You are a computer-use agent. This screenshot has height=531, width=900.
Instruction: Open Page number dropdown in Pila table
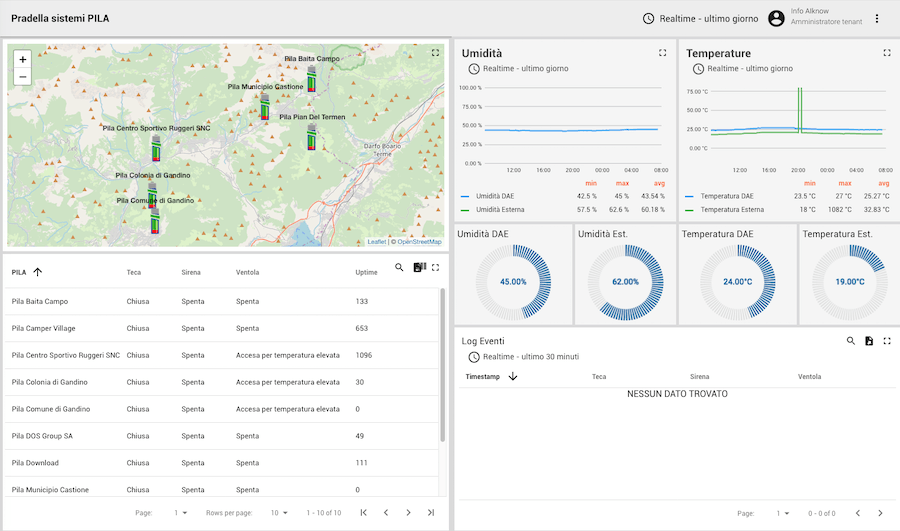click(x=181, y=513)
